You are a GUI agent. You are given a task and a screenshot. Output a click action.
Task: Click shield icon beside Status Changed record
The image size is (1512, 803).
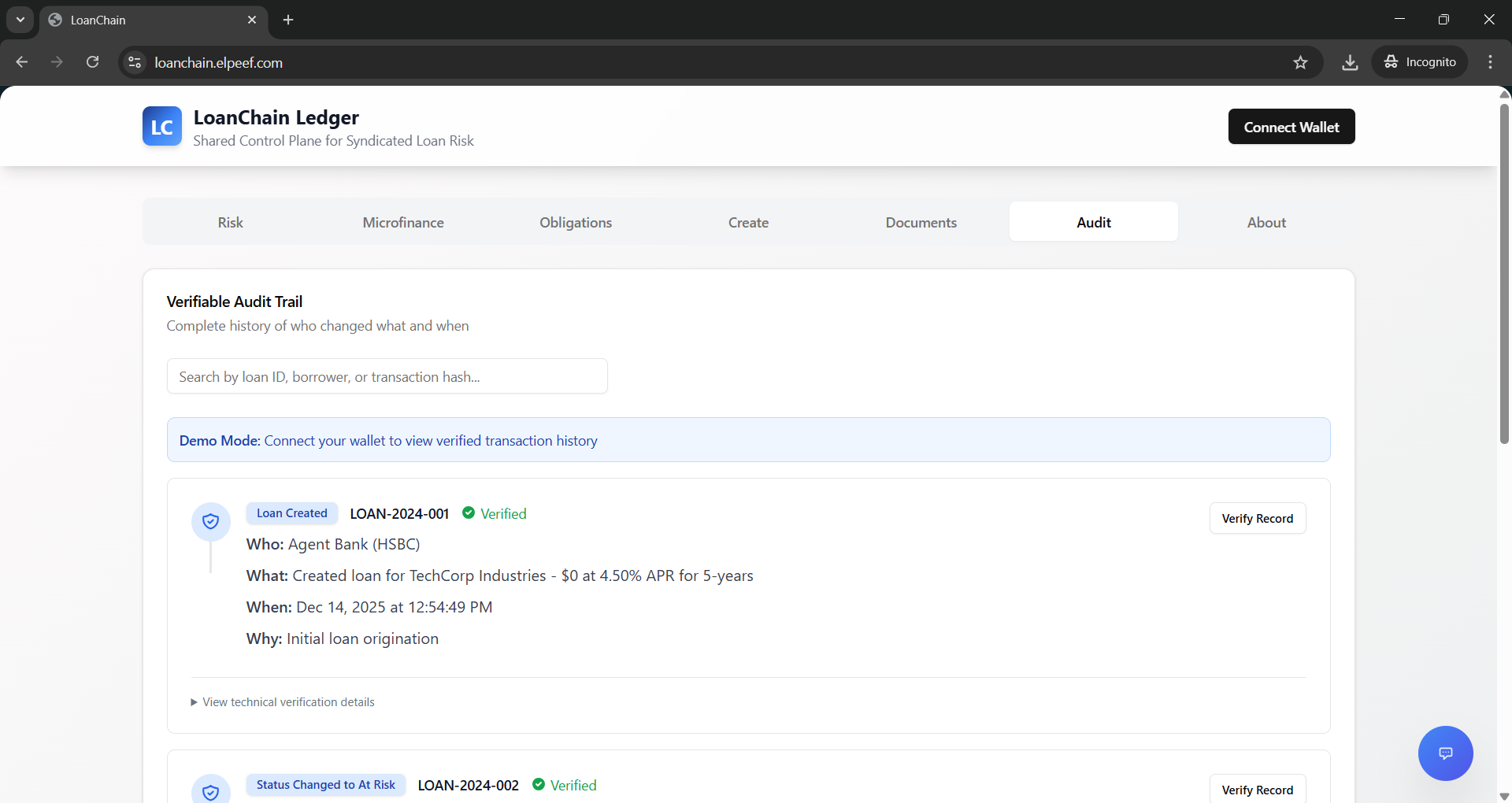[x=211, y=790]
